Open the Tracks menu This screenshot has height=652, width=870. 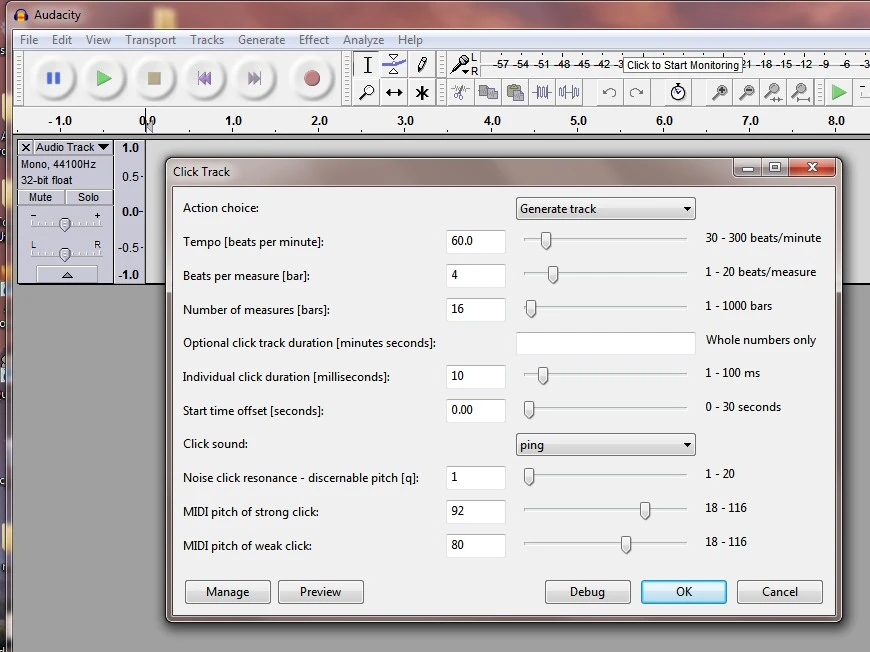coord(207,40)
